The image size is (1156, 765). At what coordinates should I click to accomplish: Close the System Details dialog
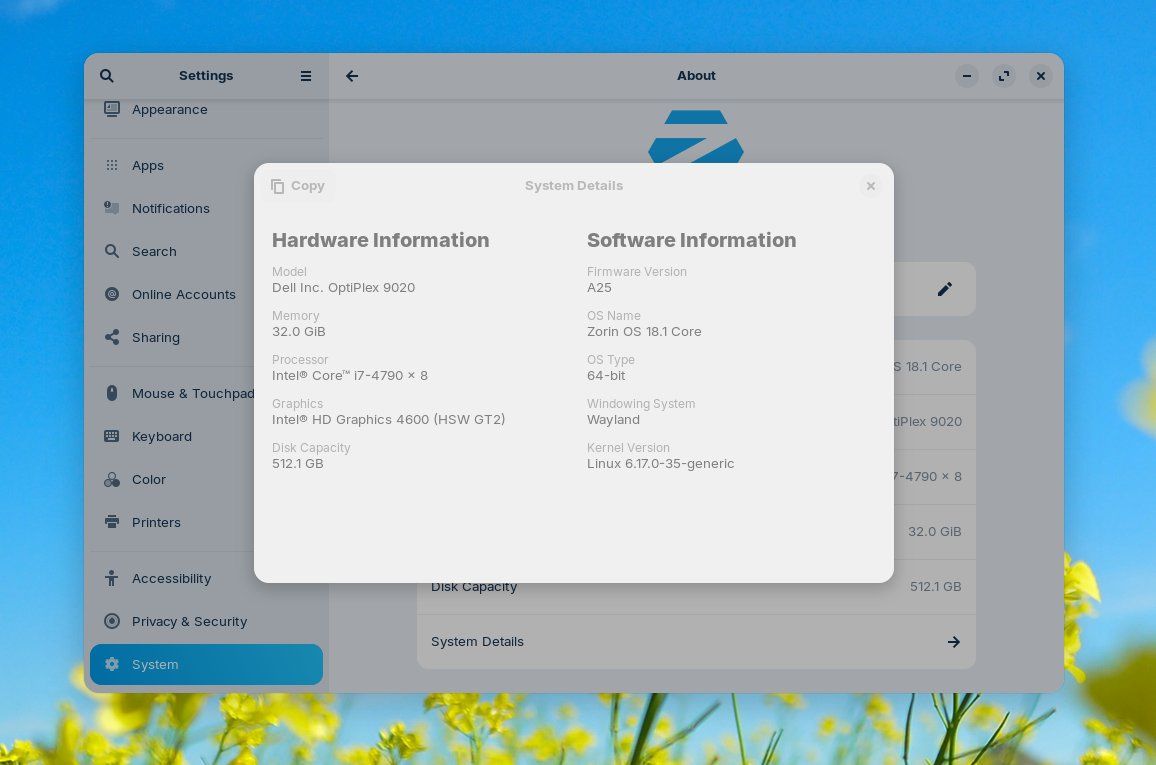[x=871, y=186]
